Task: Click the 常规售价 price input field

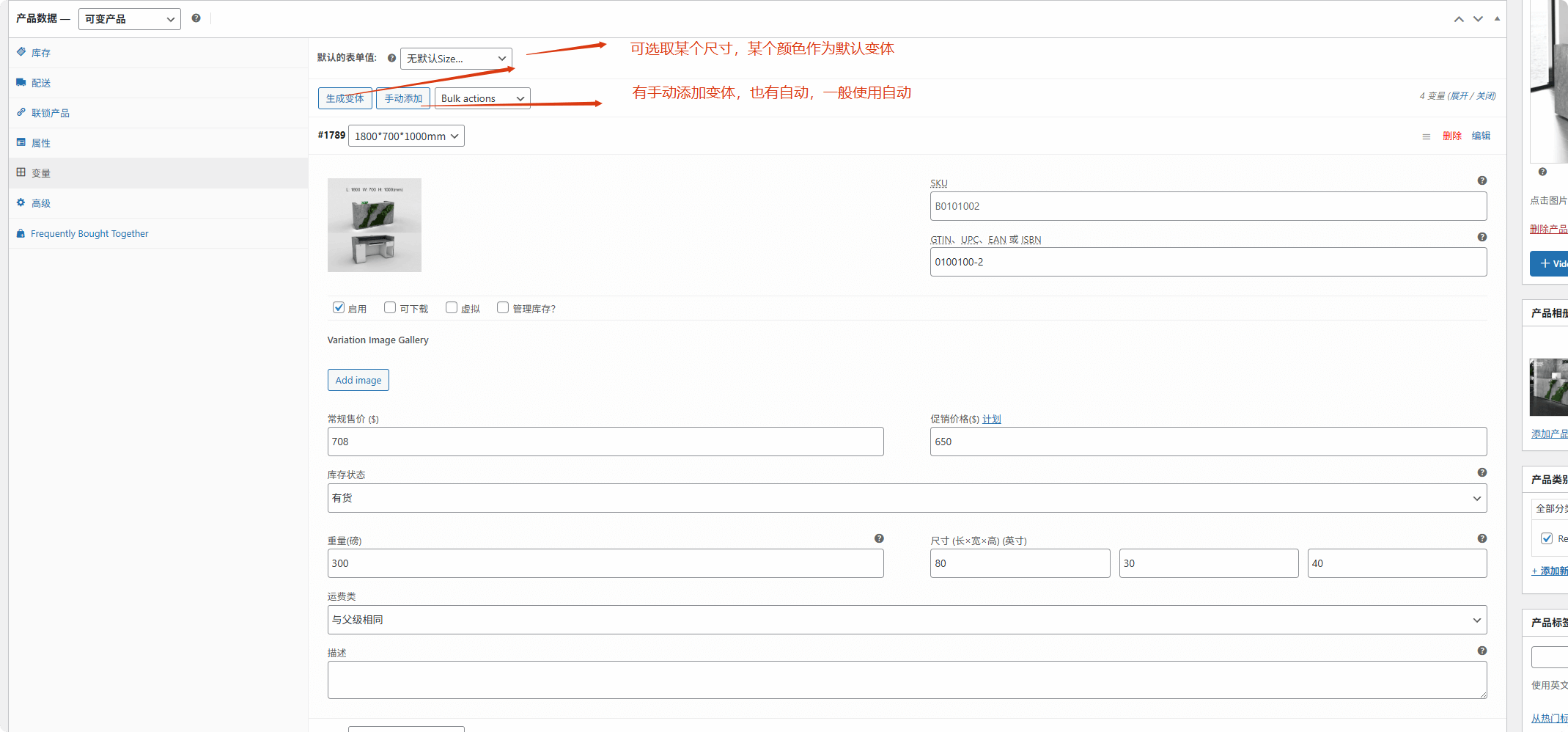Action: click(605, 442)
